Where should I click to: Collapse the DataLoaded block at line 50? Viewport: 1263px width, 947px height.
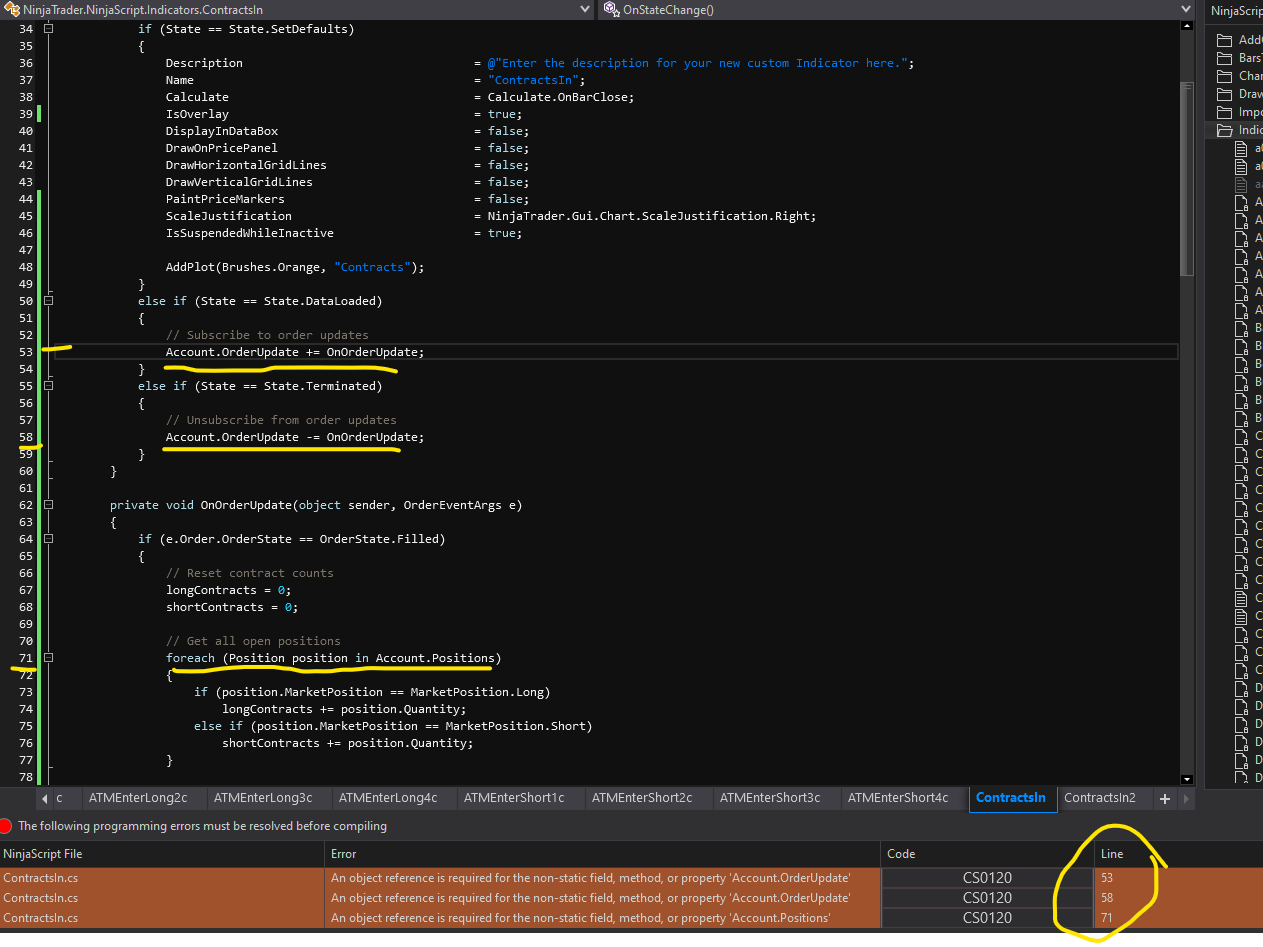tap(48, 301)
